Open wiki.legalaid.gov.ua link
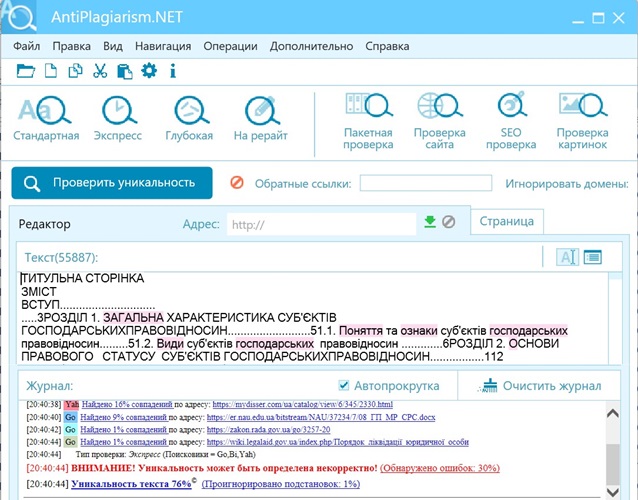 (338, 442)
